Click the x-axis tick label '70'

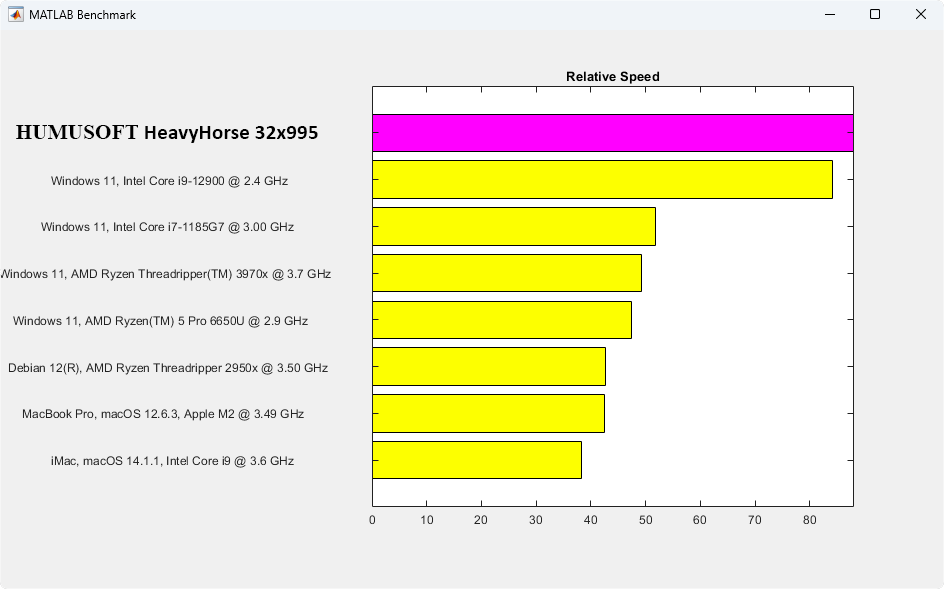point(754,520)
